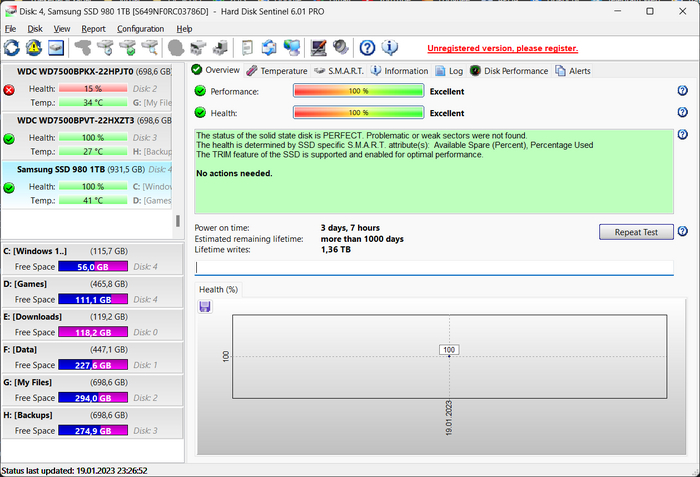The image size is (700, 477).
Task: Select the Samsung SSD 980 1TB disk entry
Action: pyautogui.click(x=87, y=185)
